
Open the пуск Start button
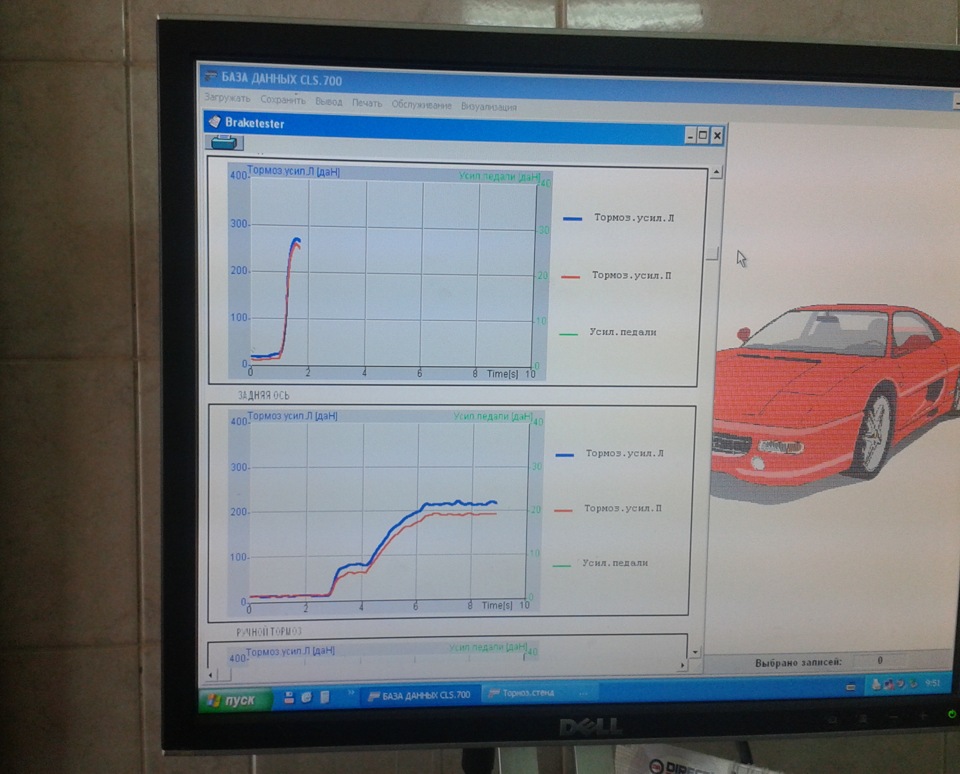click(234, 700)
